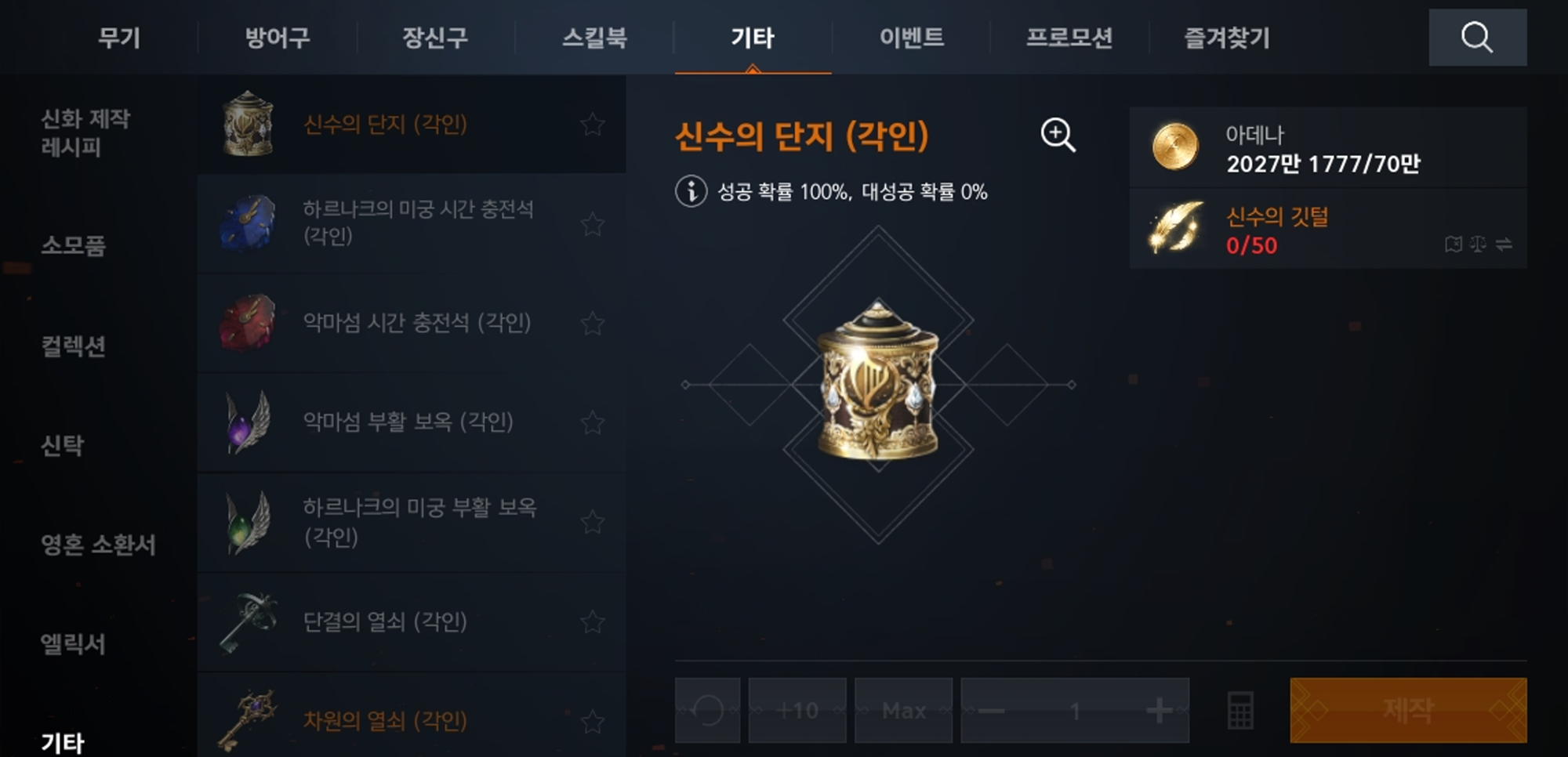Toggle favorite star for 악마섬 시간 충전석
The image size is (1568, 757).
point(592,323)
